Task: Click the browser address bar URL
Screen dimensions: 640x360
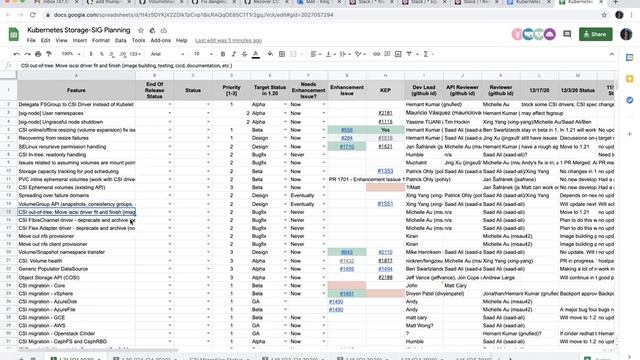Action: [x=193, y=15]
